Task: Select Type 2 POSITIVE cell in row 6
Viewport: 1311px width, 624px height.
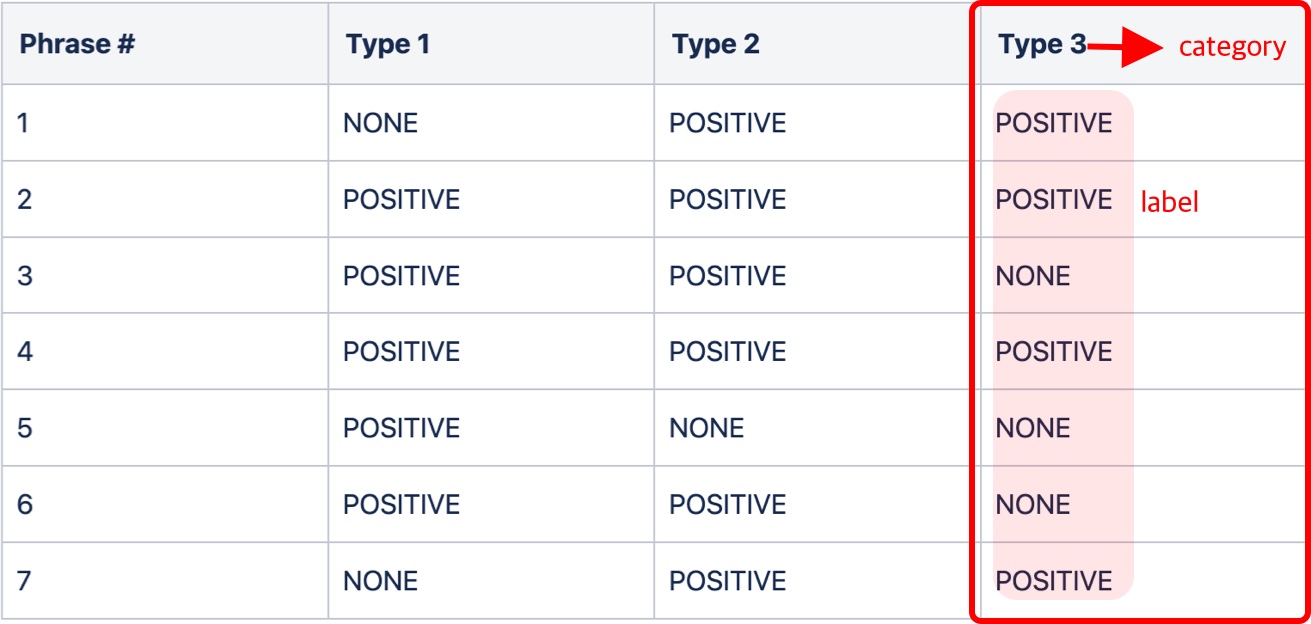Action: point(727,504)
